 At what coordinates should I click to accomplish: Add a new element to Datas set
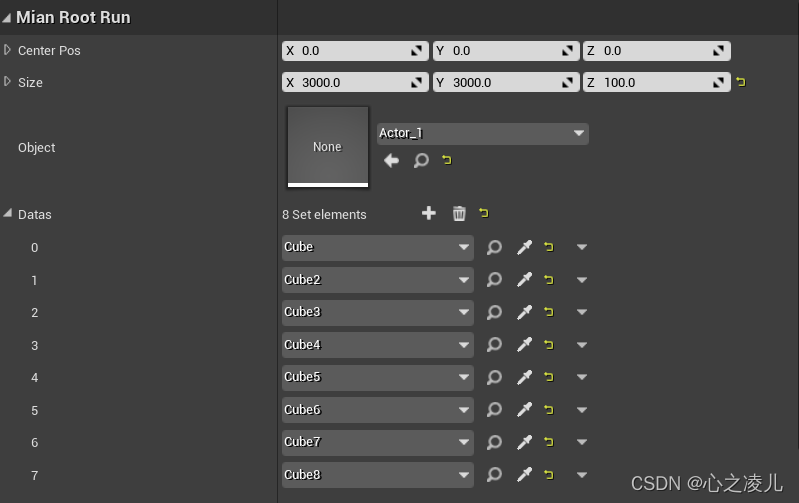(429, 213)
